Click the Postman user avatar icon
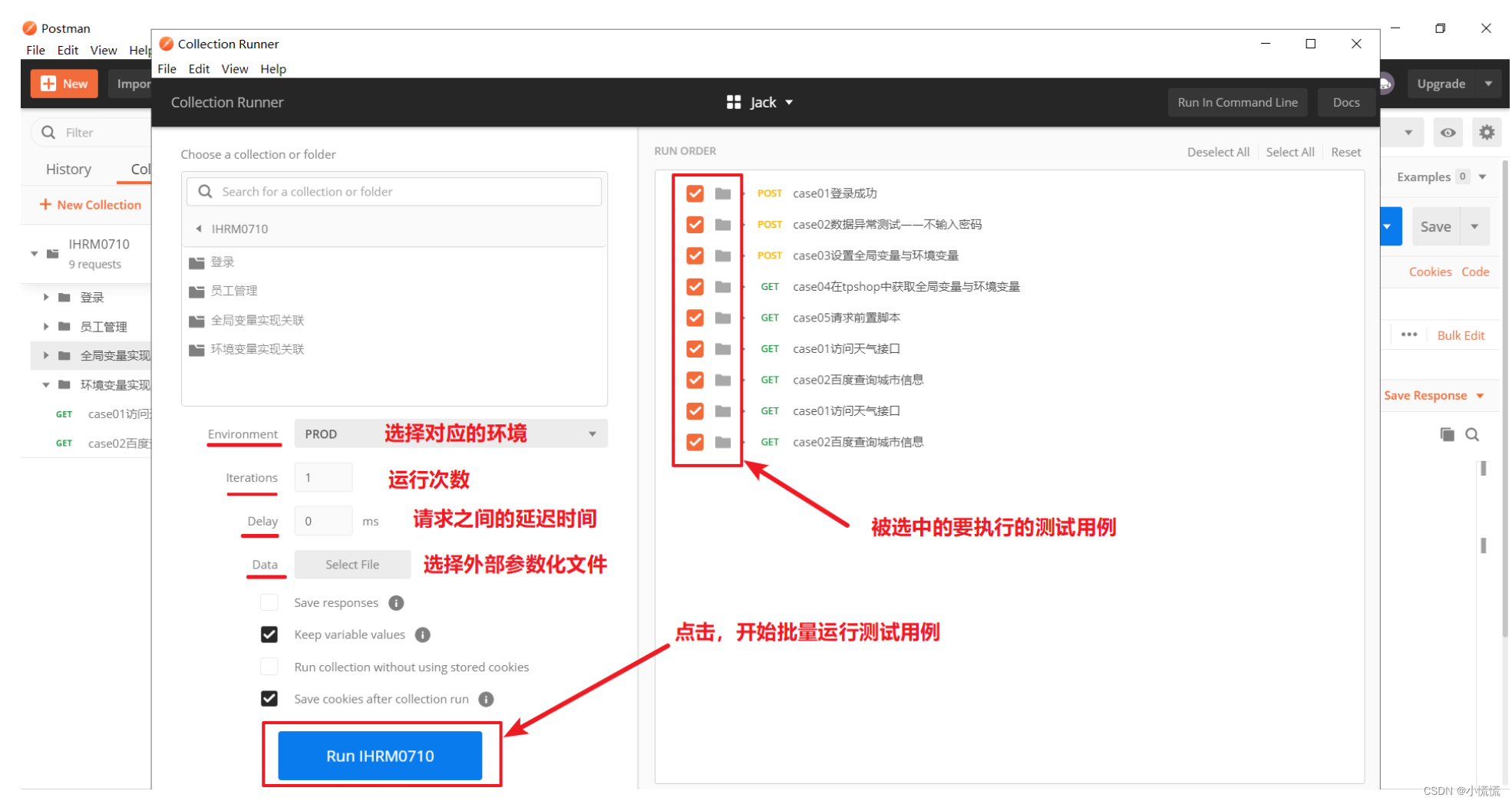The height and width of the screenshot is (804, 1512). 1386,84
